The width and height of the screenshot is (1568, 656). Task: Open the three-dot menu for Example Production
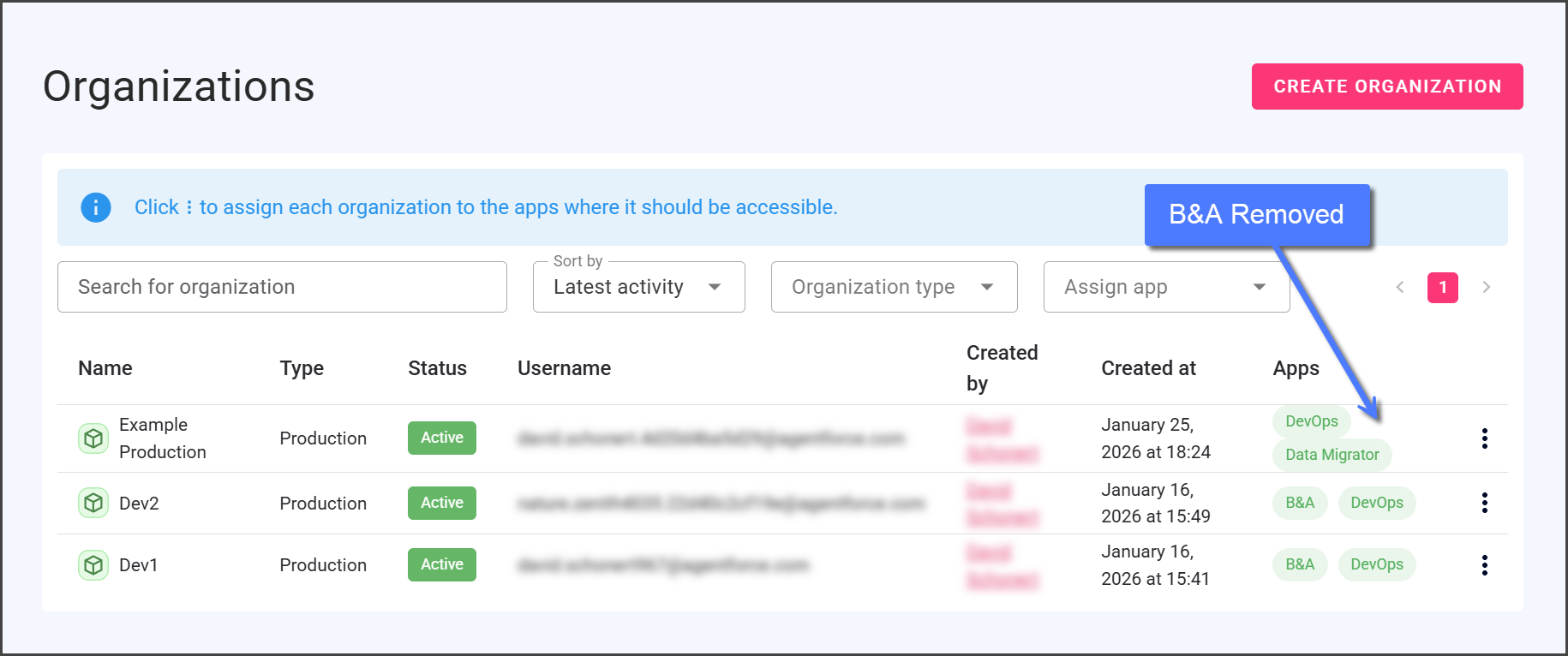[x=1484, y=438]
